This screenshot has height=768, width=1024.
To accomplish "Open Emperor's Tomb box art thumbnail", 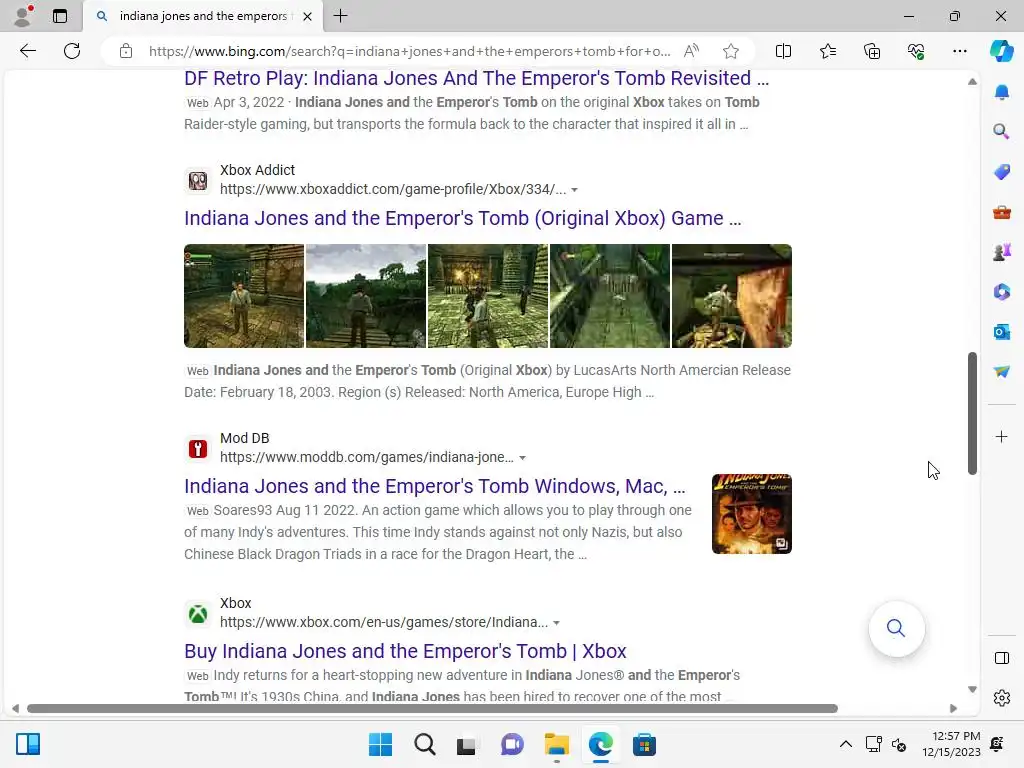I will pyautogui.click(x=752, y=514).
